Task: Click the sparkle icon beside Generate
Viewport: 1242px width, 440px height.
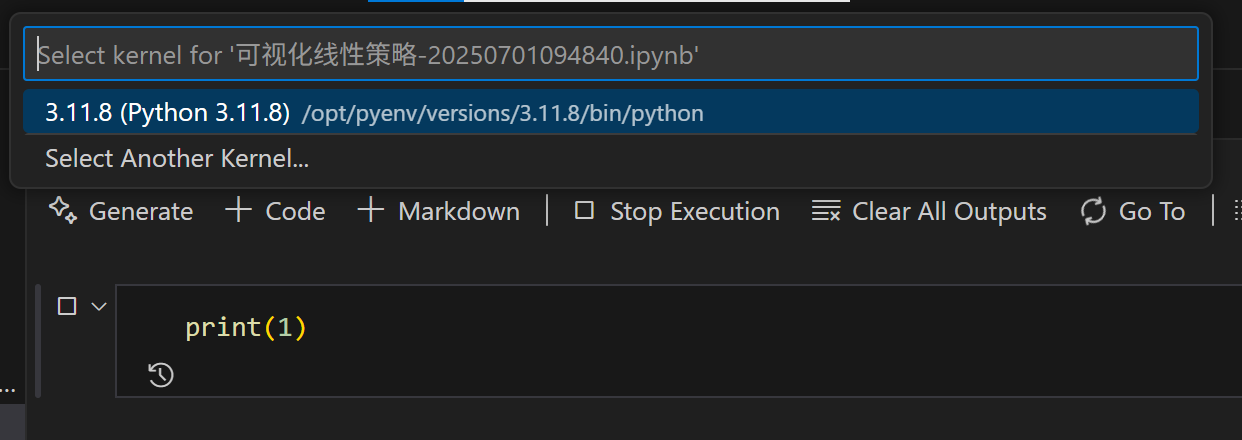Action: click(x=64, y=210)
